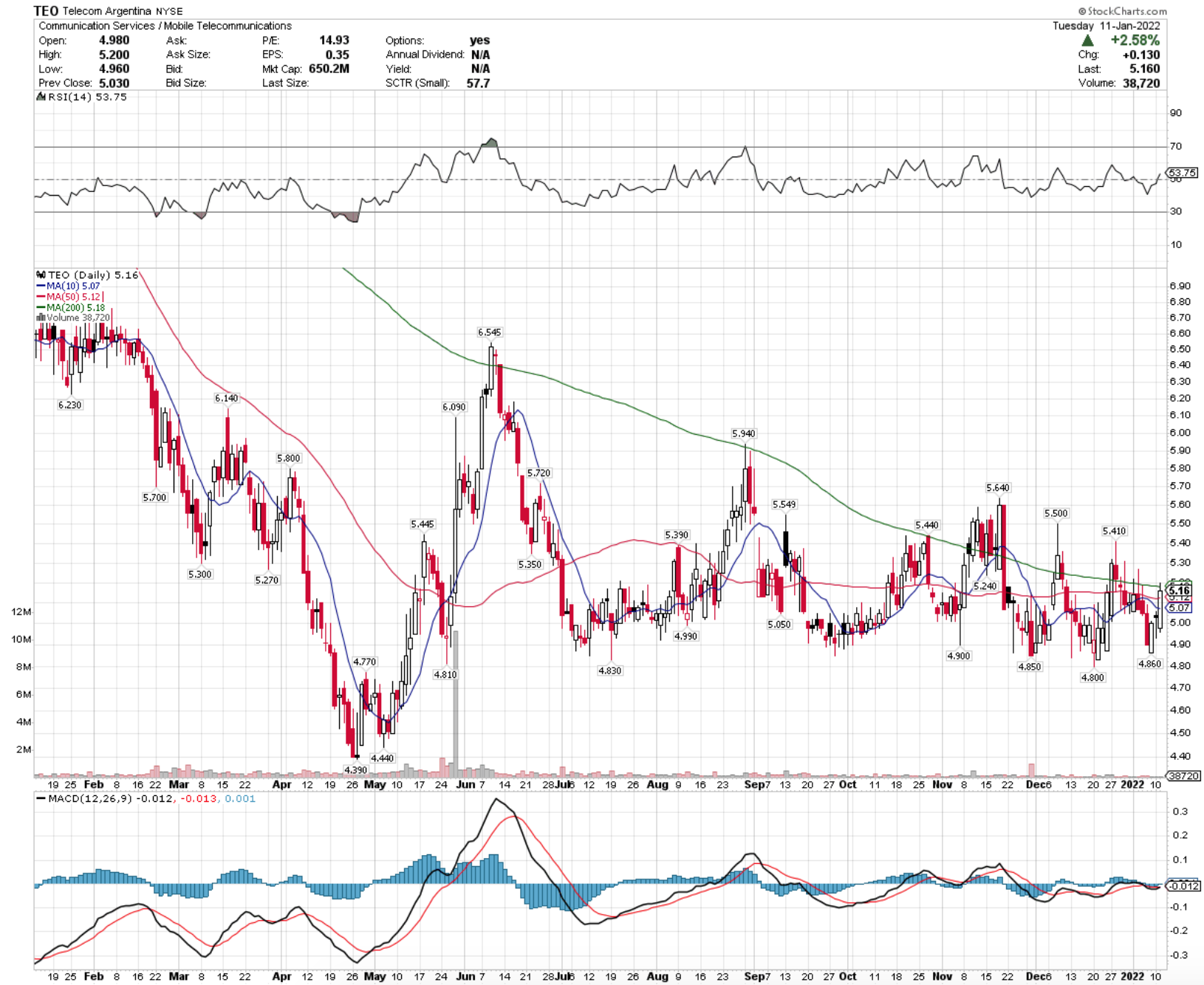The image size is (1204, 985).
Task: Click the Open 4.980 value
Action: click(x=114, y=41)
